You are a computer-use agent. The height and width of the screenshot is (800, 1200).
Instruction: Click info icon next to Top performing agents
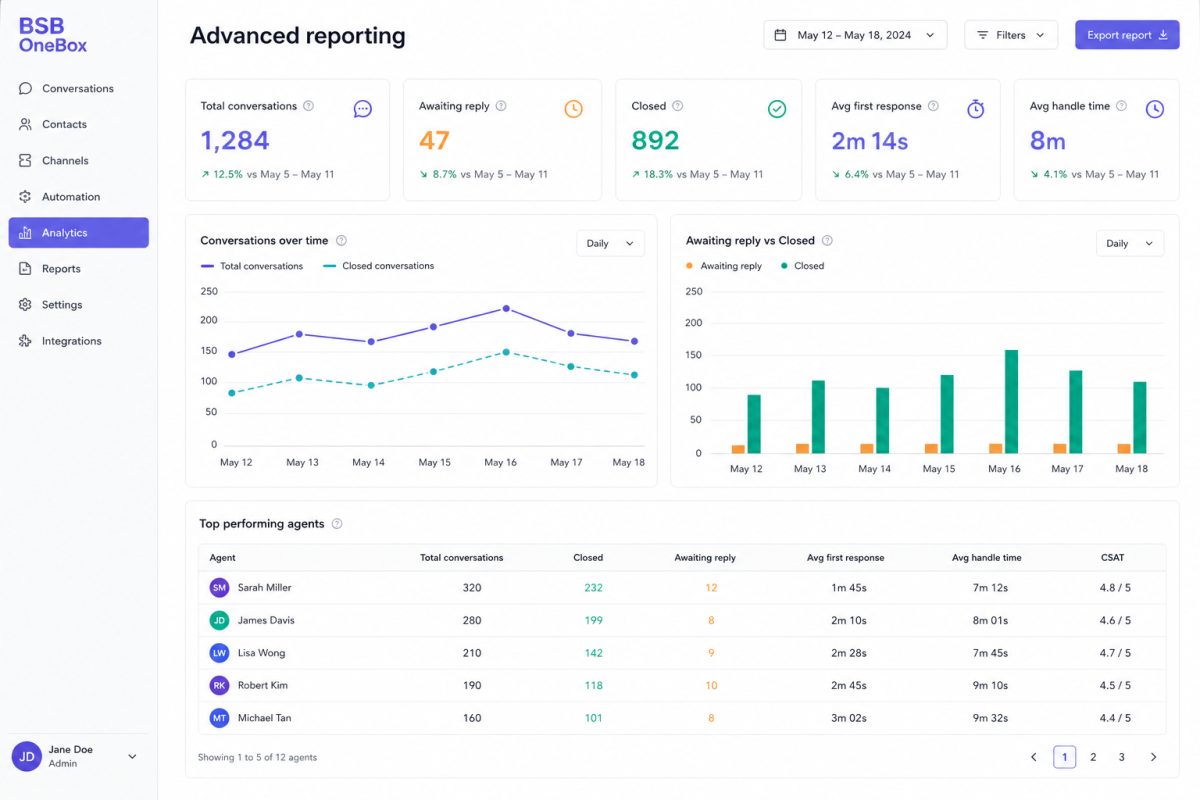pyautogui.click(x=337, y=524)
